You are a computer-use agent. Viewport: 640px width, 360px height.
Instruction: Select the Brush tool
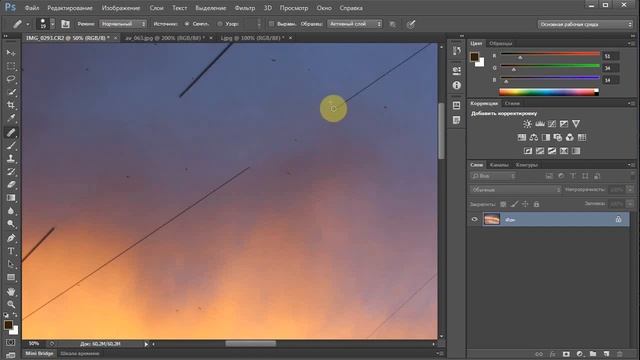pyautogui.click(x=11, y=145)
